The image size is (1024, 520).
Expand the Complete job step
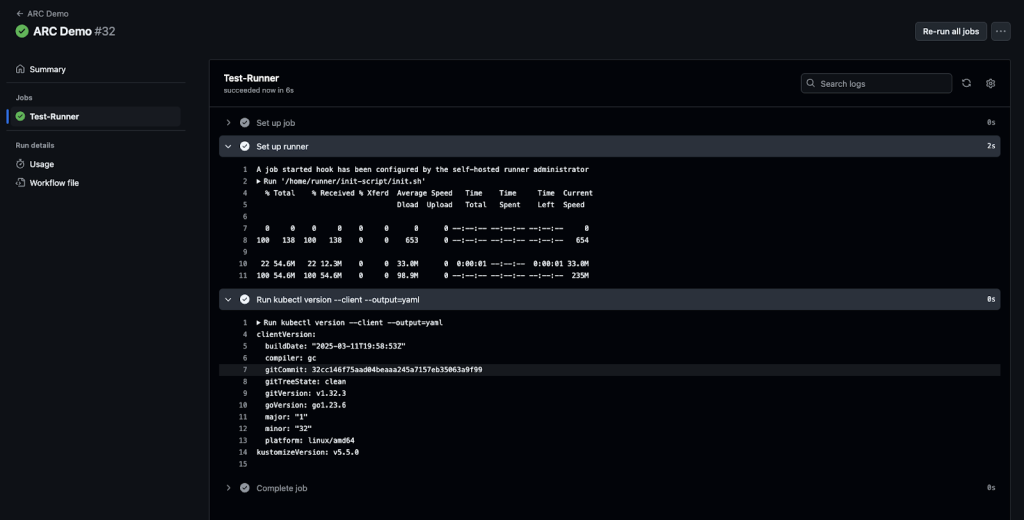[x=229, y=488]
